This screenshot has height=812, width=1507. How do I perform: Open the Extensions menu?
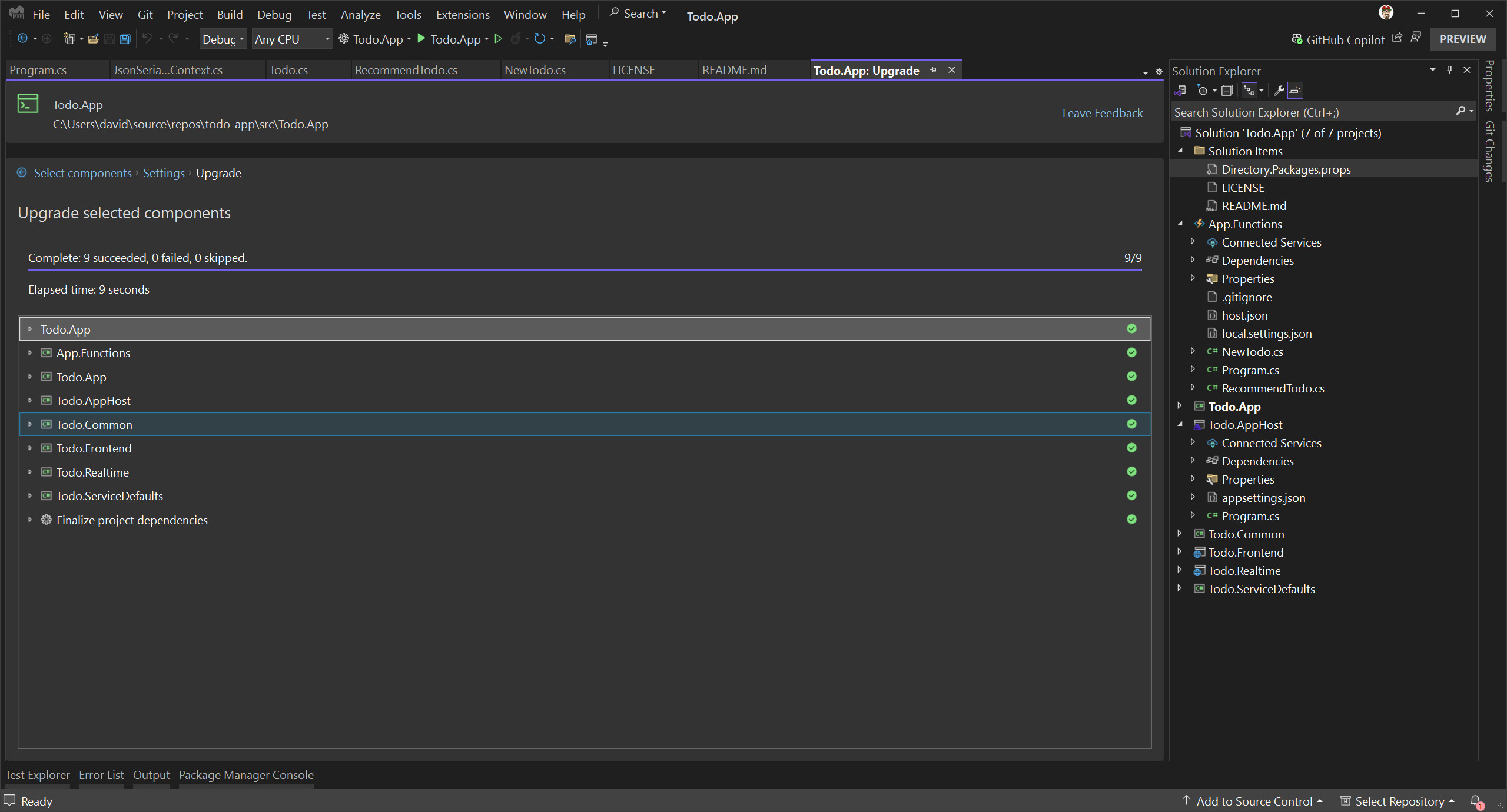(x=463, y=14)
